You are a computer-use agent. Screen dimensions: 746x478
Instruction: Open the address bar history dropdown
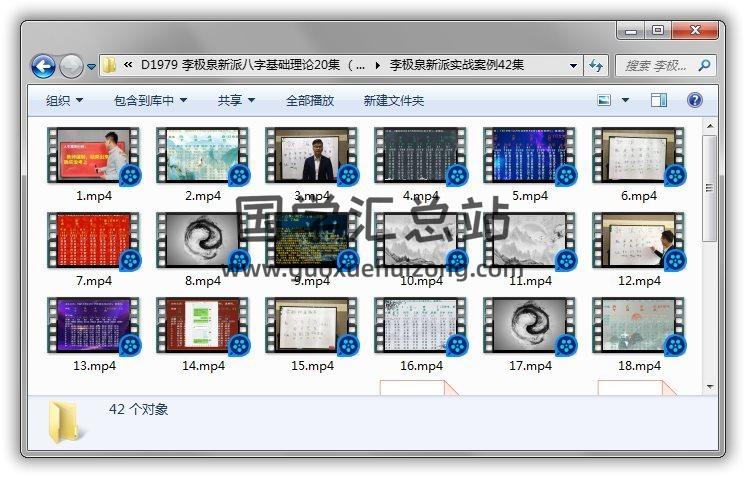coord(574,66)
